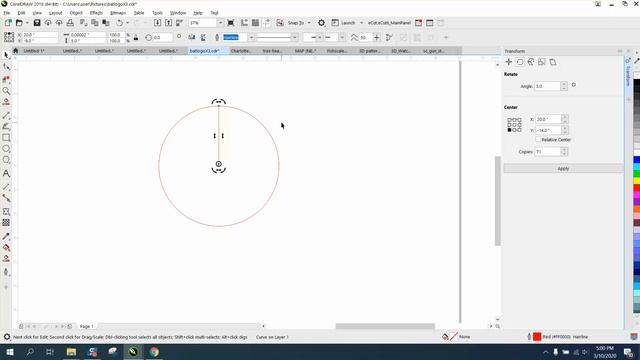640x360 pixels.
Task: Click the red color swatch in palette
Action: tap(637, 188)
